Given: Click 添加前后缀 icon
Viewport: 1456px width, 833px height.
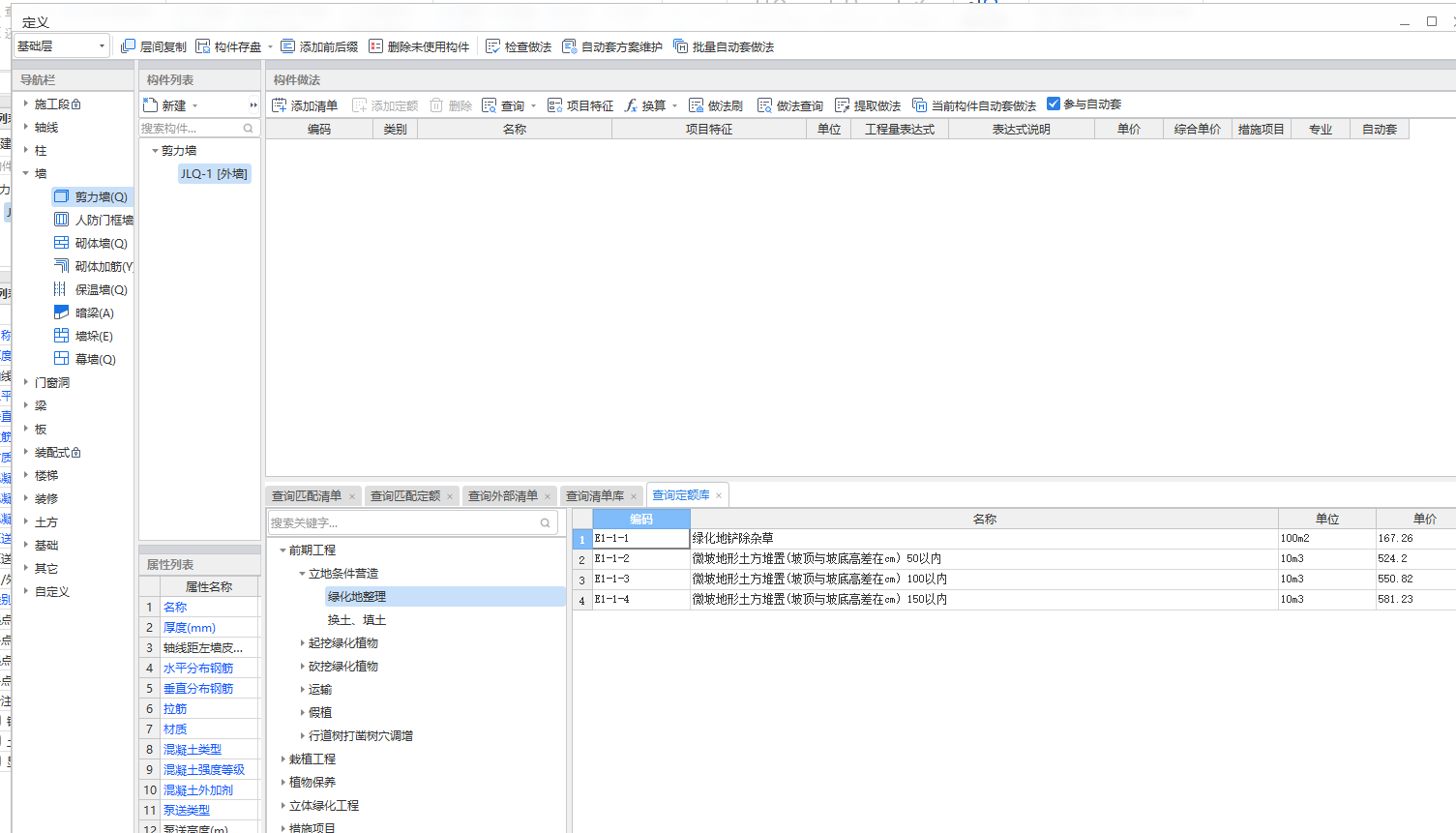Looking at the screenshot, I should (x=287, y=46).
